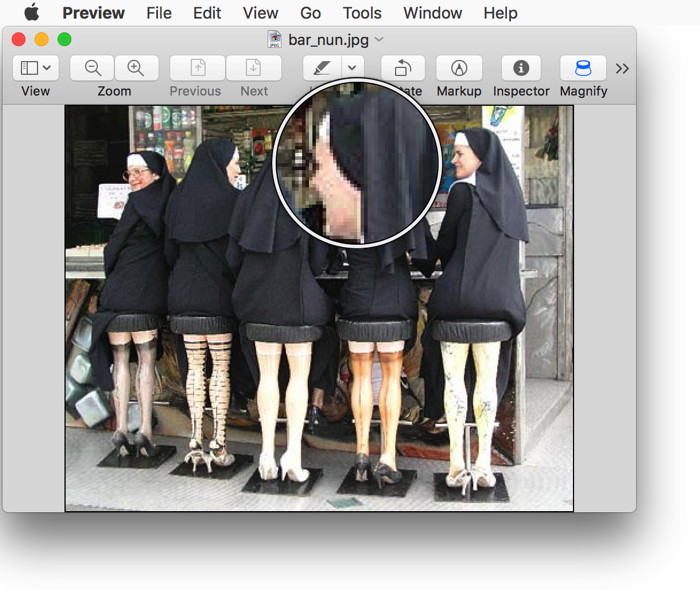Click the circular magnifier loupe on the image

click(357, 162)
